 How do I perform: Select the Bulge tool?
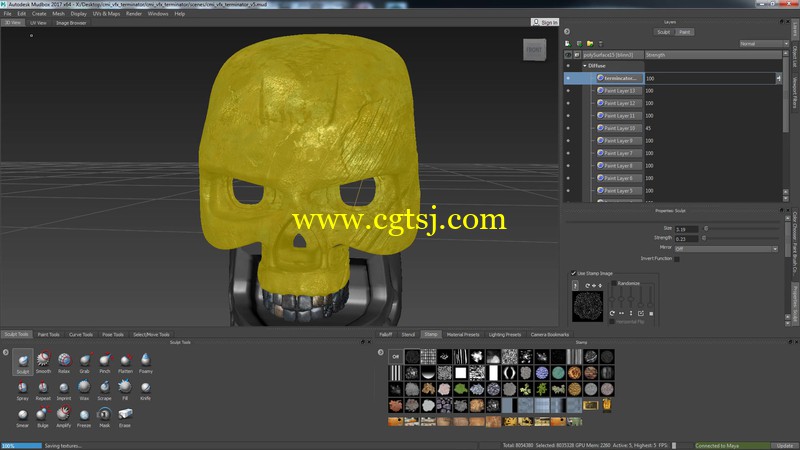pyautogui.click(x=43, y=416)
